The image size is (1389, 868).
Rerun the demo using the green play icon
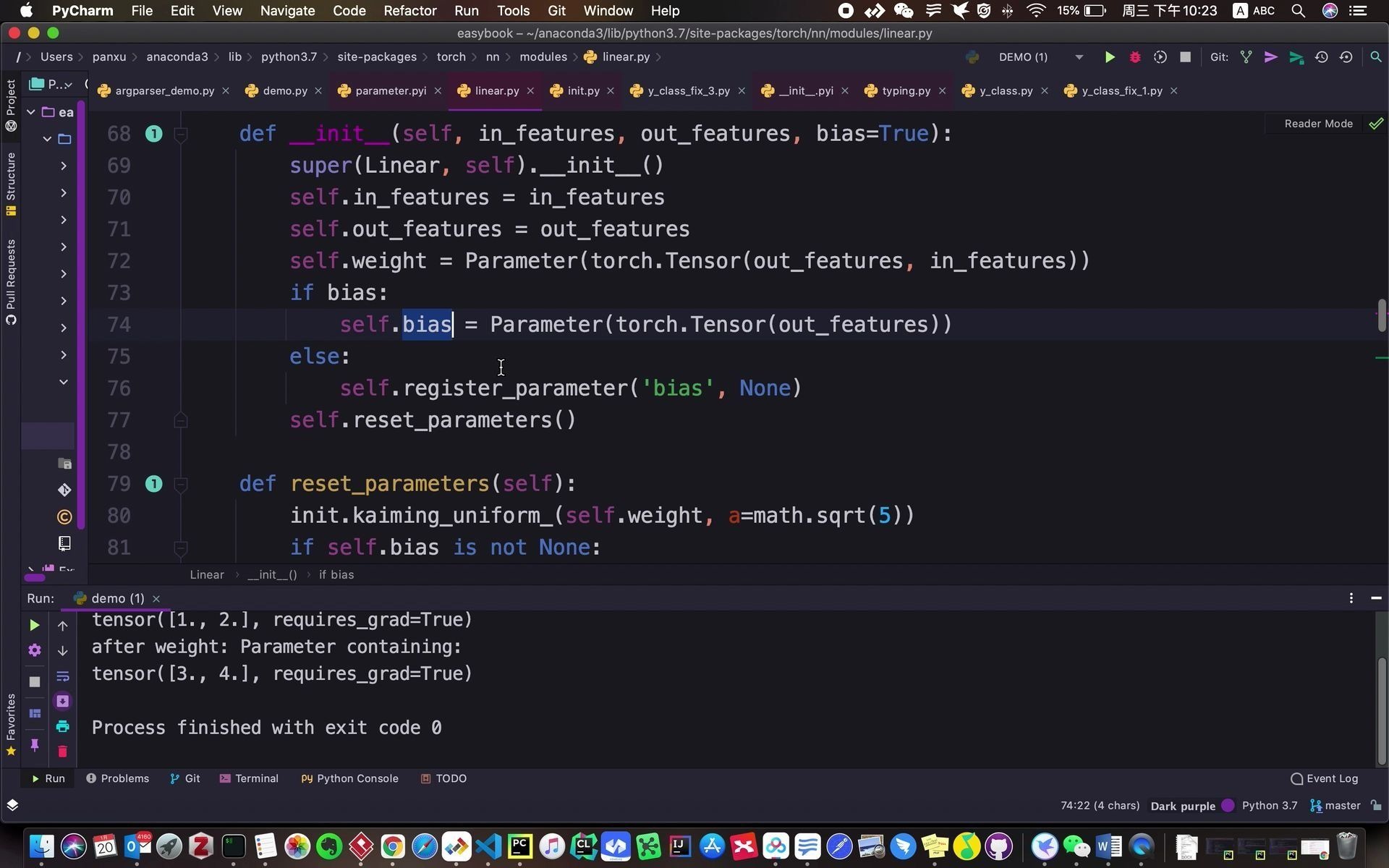[x=34, y=625]
